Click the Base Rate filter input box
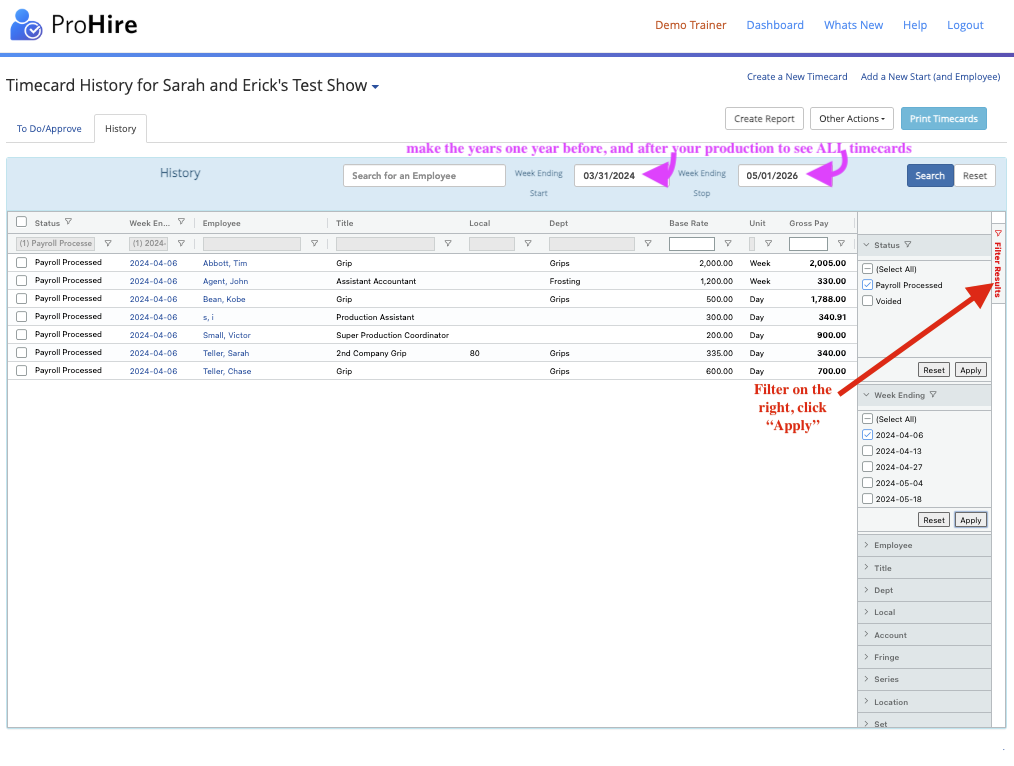Screen dimensions: 1014x766 click(691, 244)
